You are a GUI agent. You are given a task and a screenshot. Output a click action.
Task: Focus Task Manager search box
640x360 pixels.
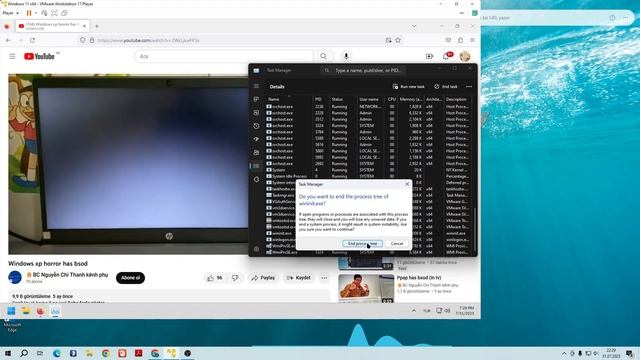(x=362, y=70)
